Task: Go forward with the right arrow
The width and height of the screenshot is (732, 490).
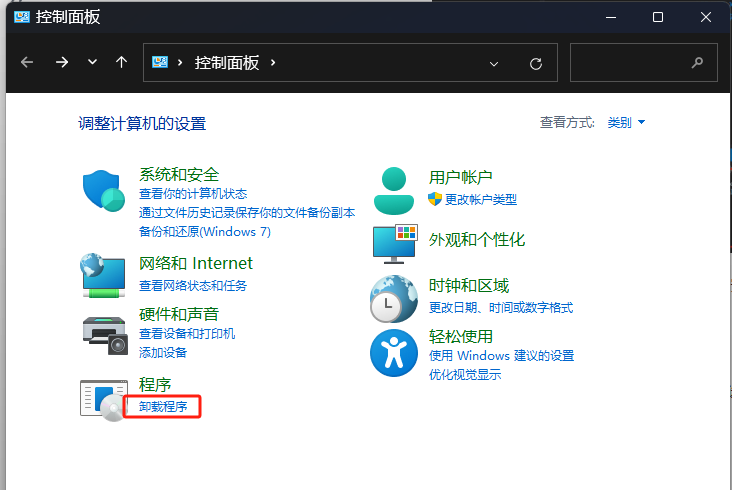Action: pyautogui.click(x=62, y=62)
